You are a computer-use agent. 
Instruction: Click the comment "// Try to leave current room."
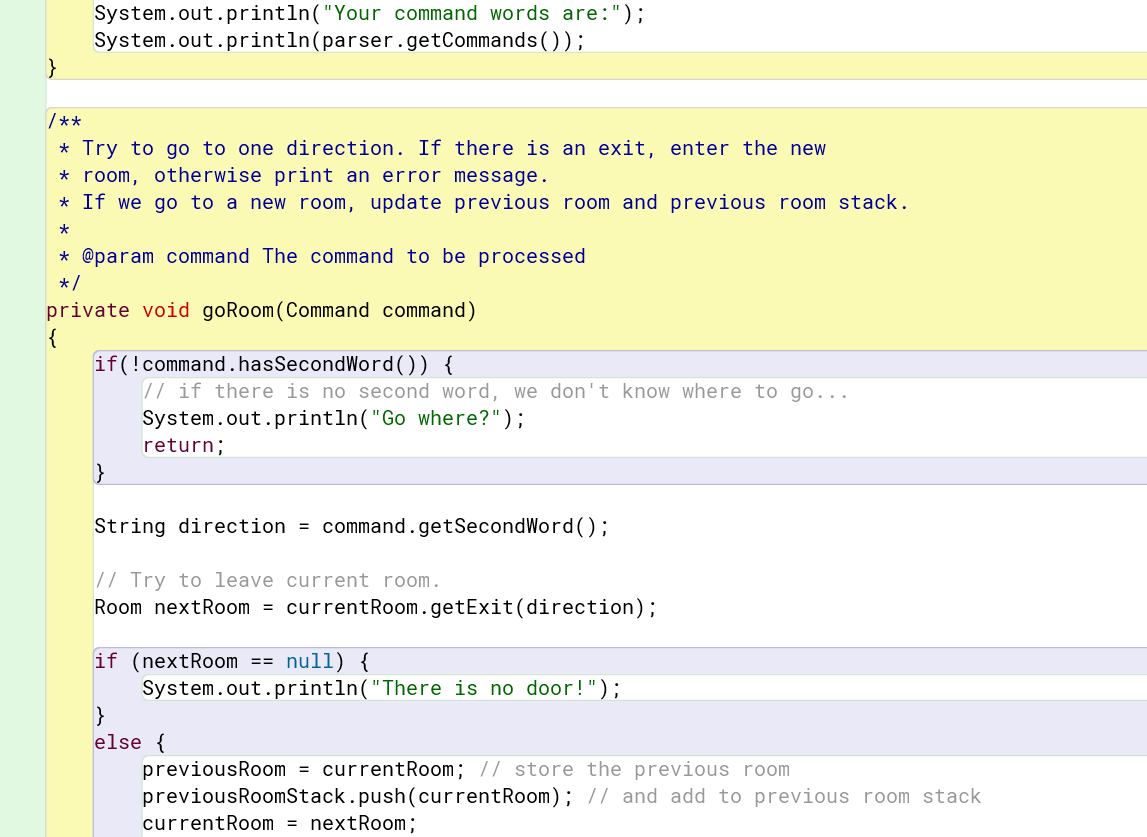268,581
